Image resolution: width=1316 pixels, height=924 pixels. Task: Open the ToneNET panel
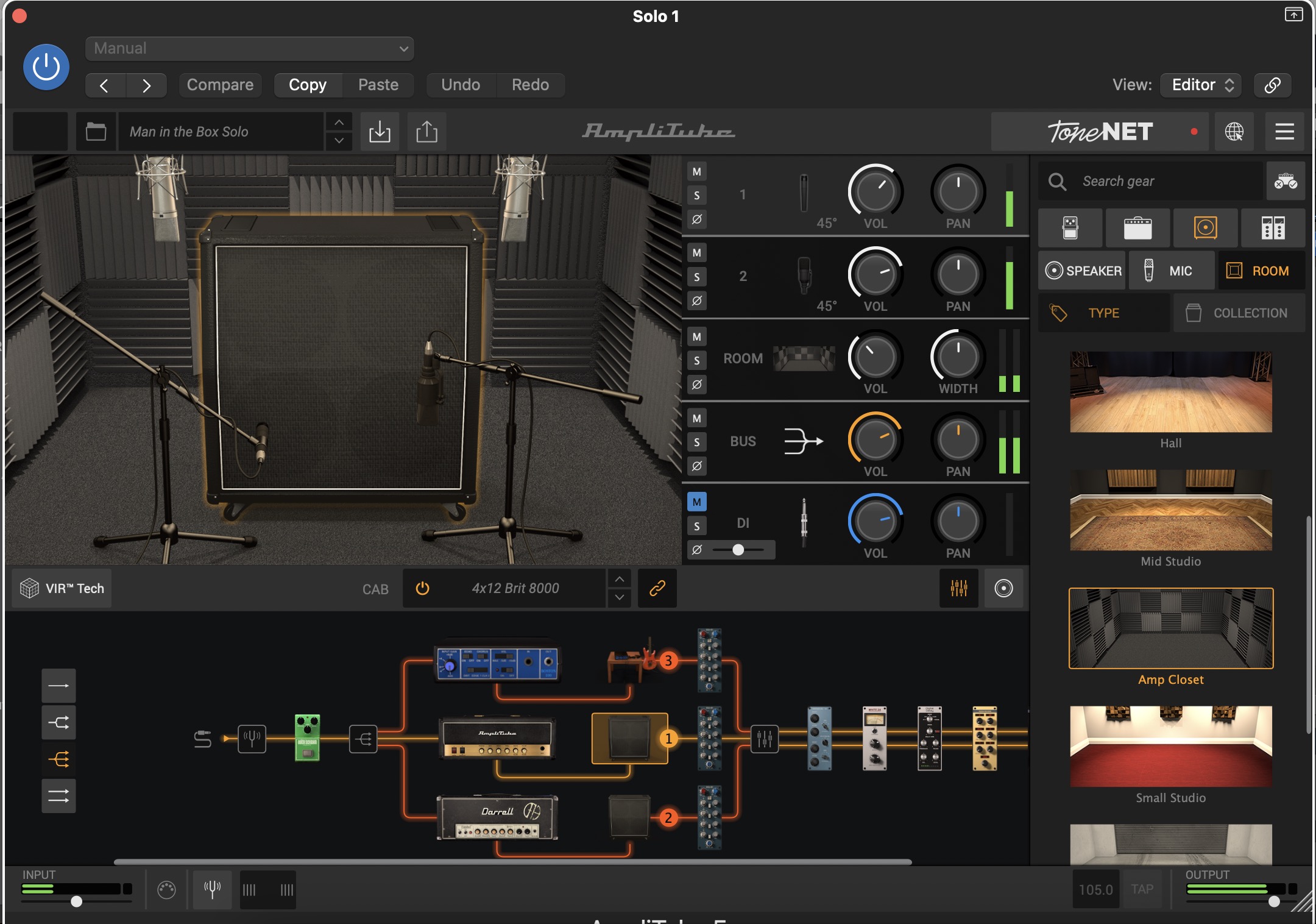[x=1100, y=132]
